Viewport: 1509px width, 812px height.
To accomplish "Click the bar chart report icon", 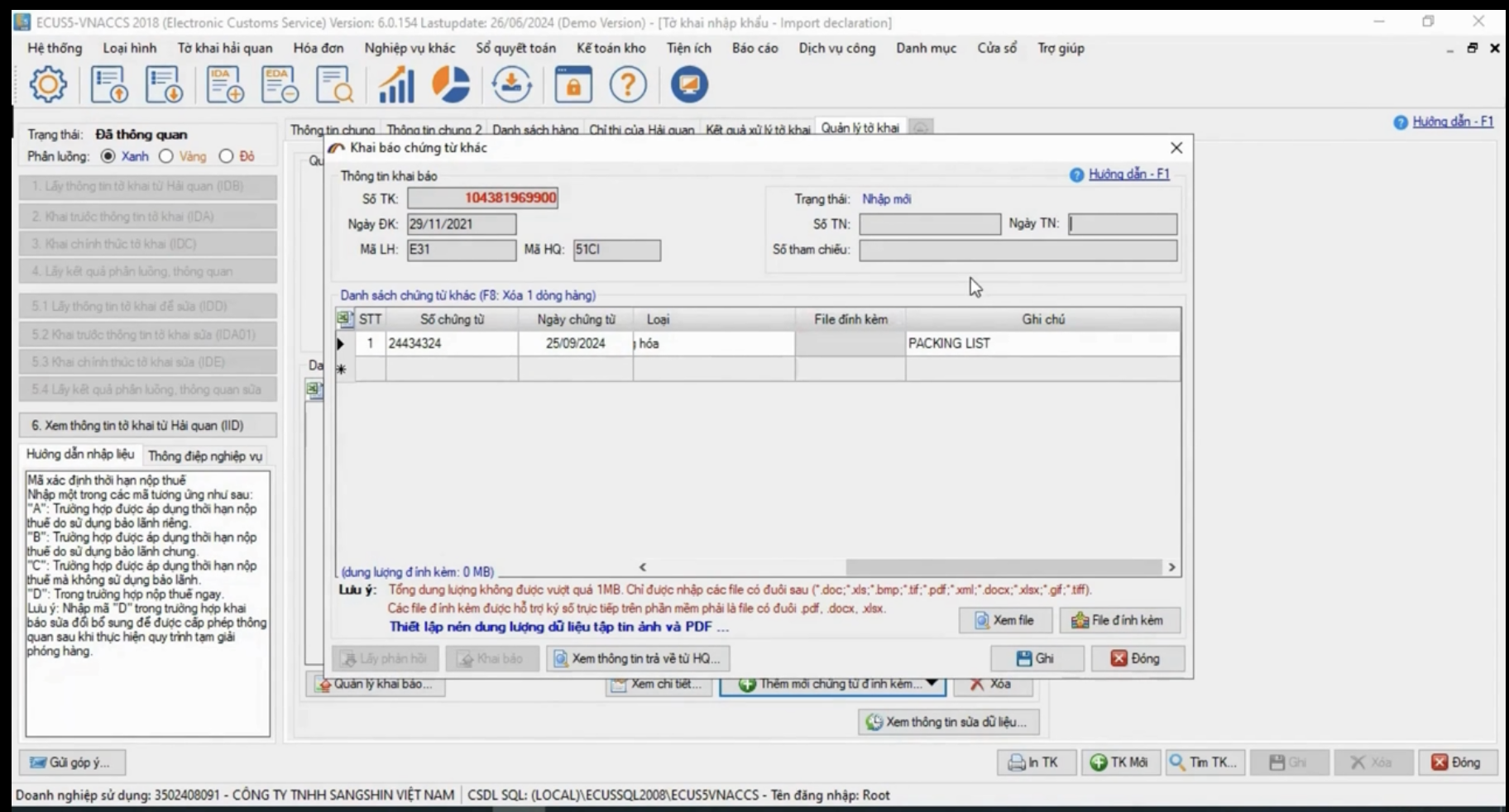I will (x=395, y=84).
